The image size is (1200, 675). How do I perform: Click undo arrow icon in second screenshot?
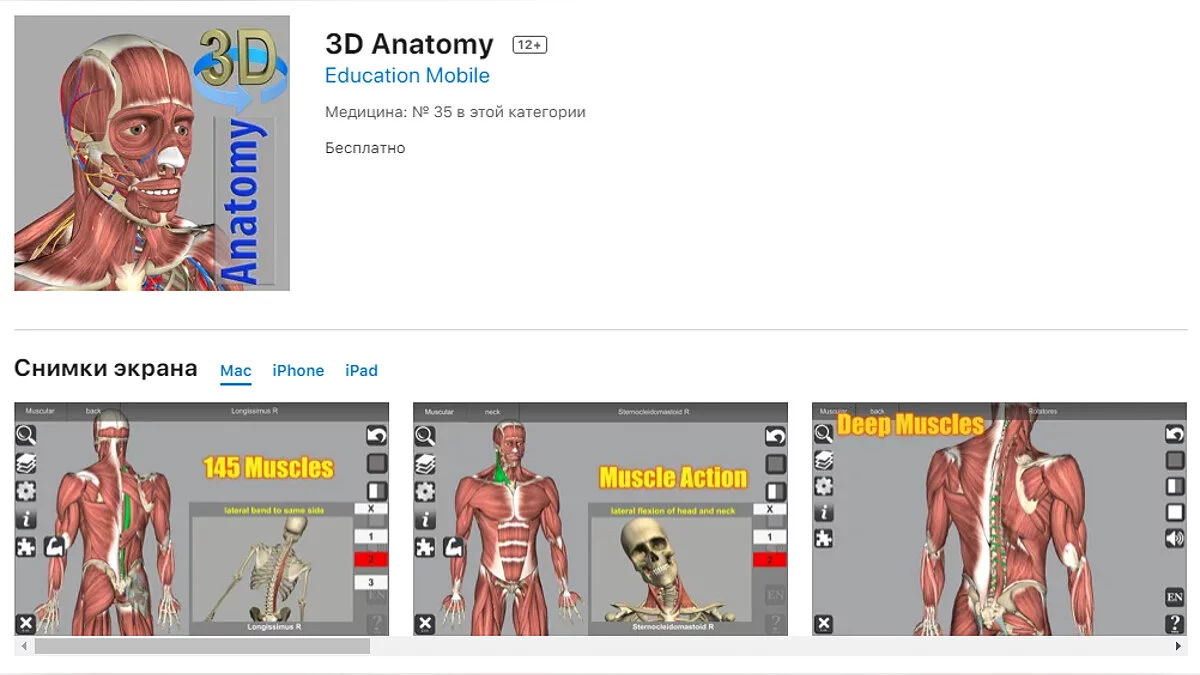[776, 436]
